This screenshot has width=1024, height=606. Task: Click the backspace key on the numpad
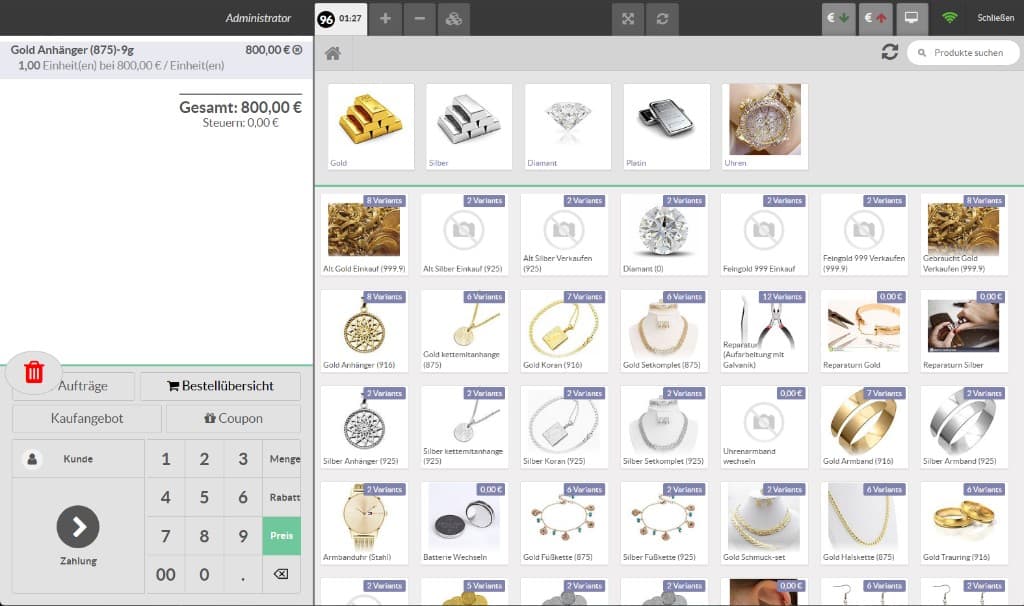281,574
